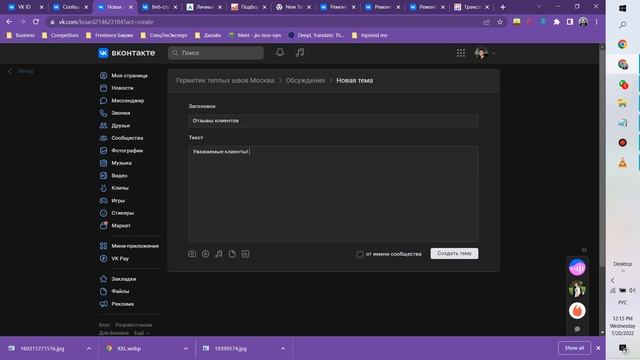The width and height of the screenshot is (640, 360).
Task: Open the Competitors bookmark folder
Action: click(x=60, y=36)
